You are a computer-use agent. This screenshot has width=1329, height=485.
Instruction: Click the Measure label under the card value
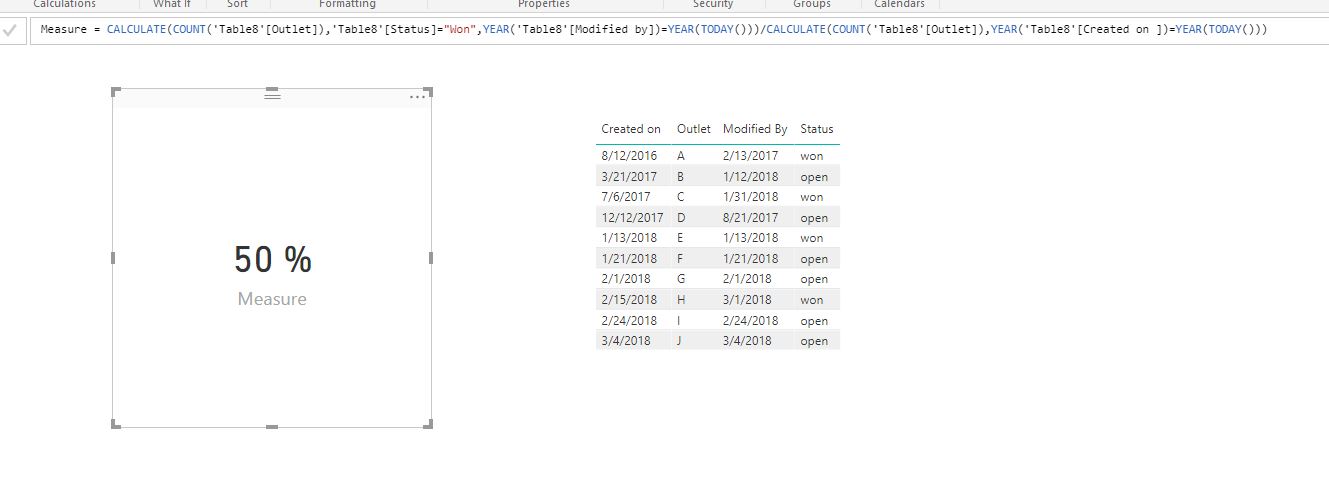pos(272,299)
